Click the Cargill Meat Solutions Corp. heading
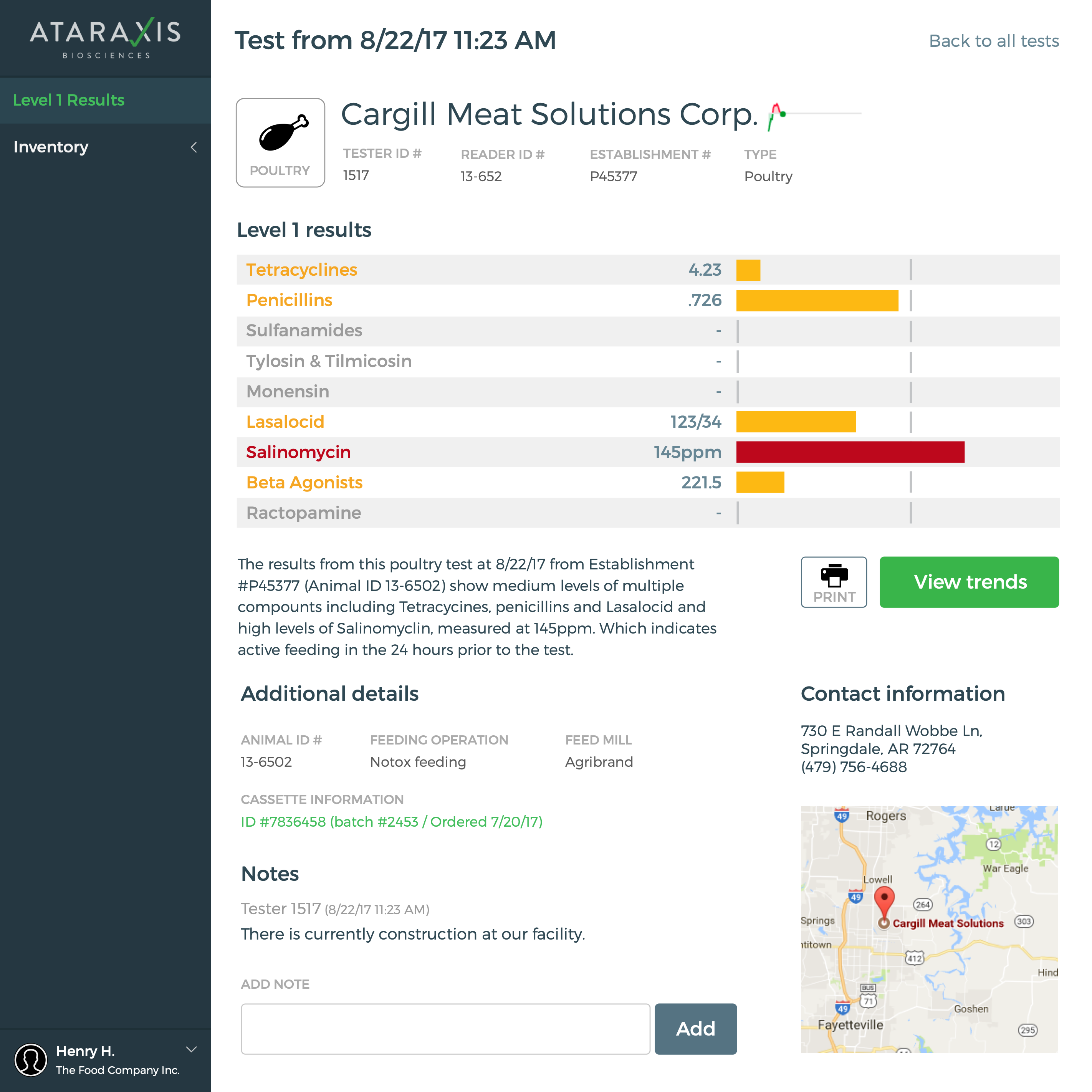 [549, 115]
